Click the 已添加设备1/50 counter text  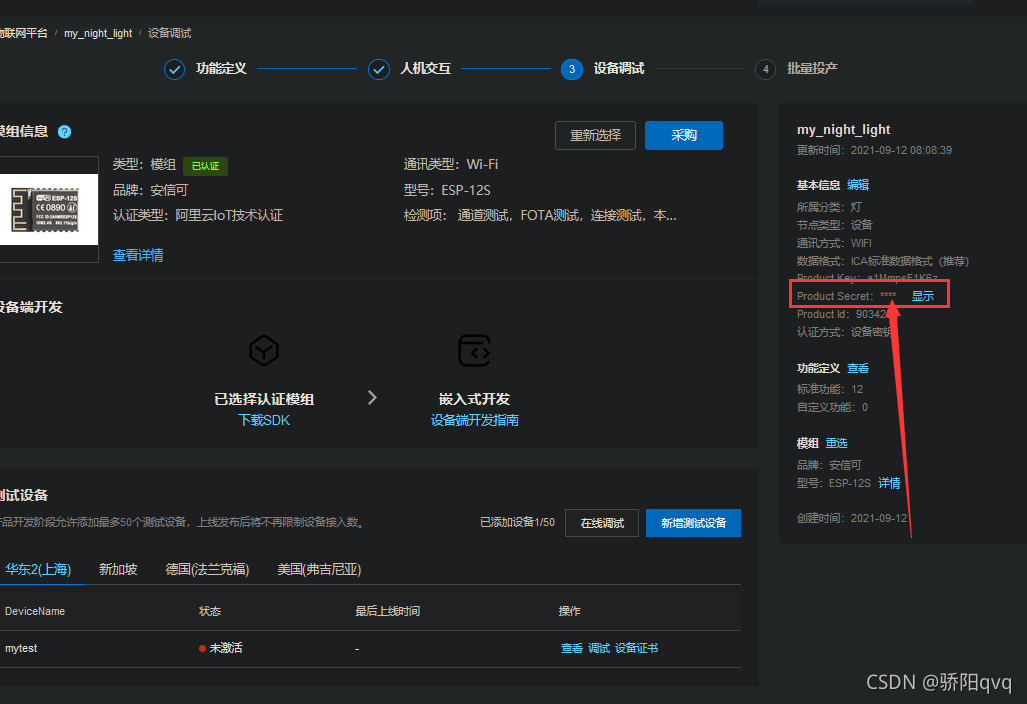[x=517, y=523]
